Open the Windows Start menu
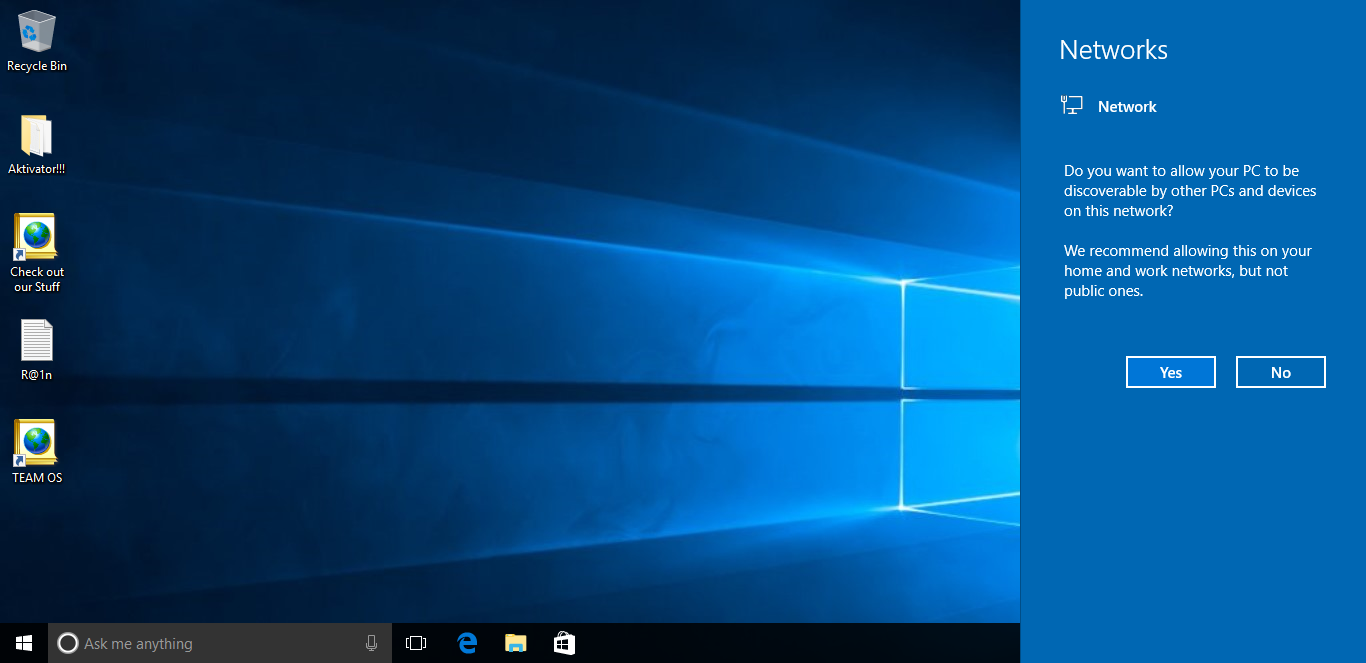 click(24, 643)
